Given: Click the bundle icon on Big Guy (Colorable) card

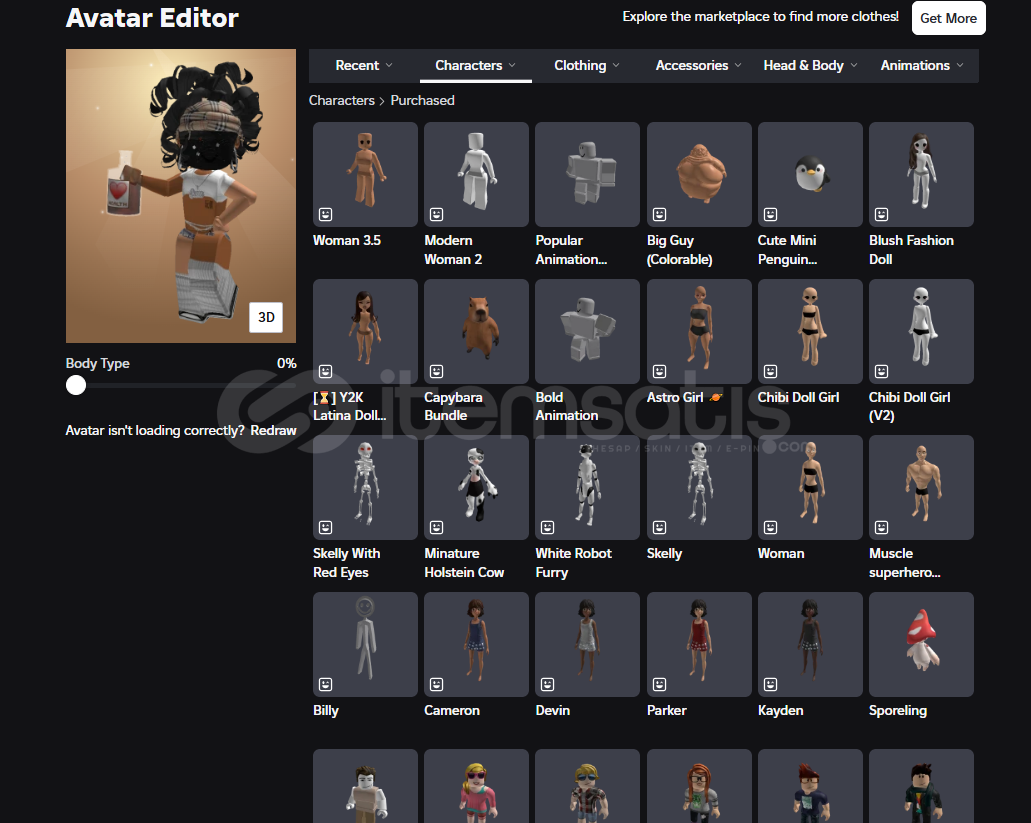Looking at the screenshot, I should coord(659,214).
